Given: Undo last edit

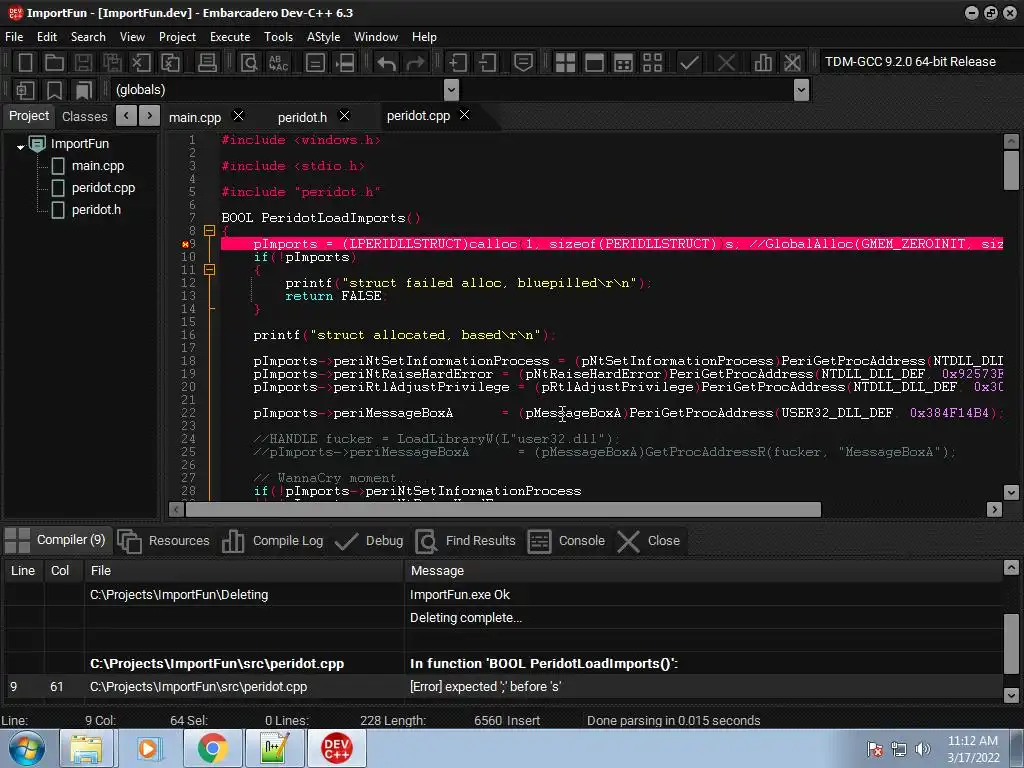Looking at the screenshot, I should click(386, 63).
